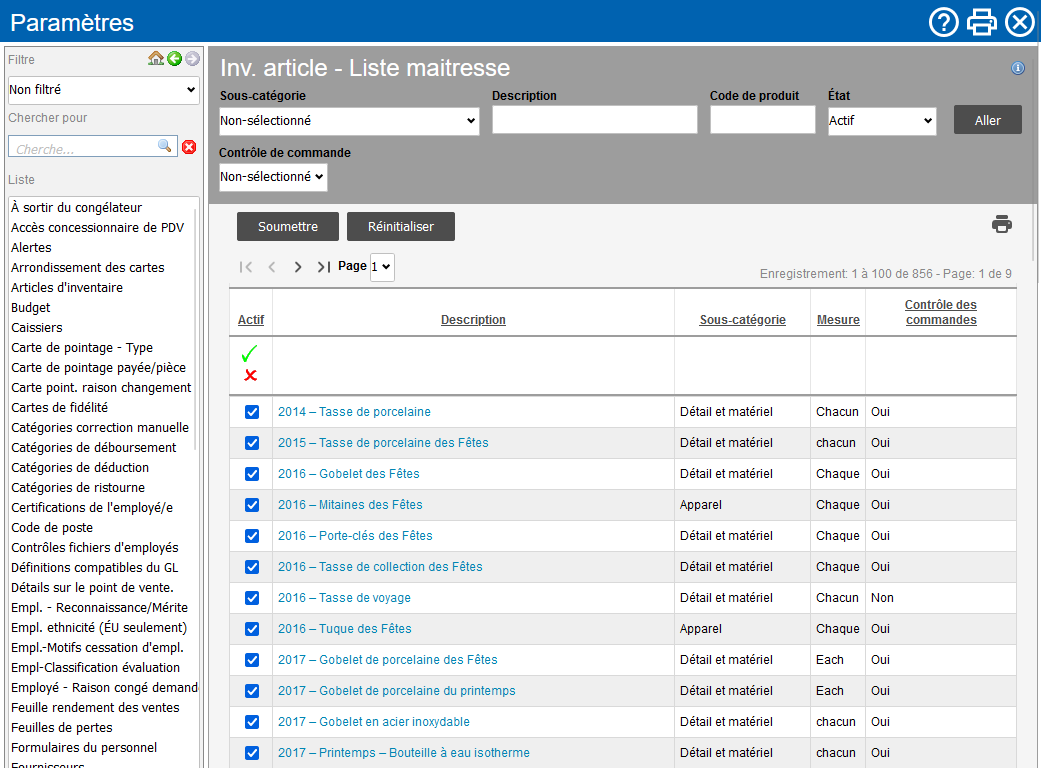The width and height of the screenshot is (1041, 768).
Task: Click the blue info icon
Action: (1018, 68)
